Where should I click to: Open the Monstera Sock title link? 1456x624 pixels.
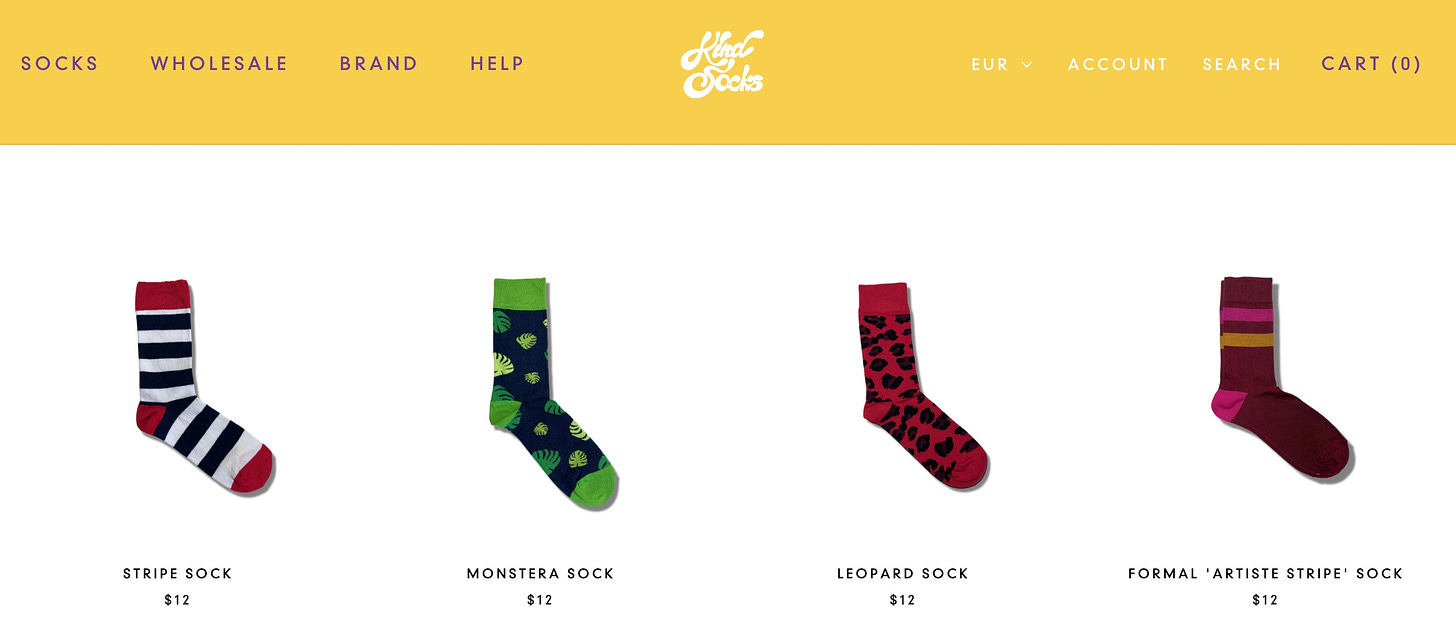541,574
